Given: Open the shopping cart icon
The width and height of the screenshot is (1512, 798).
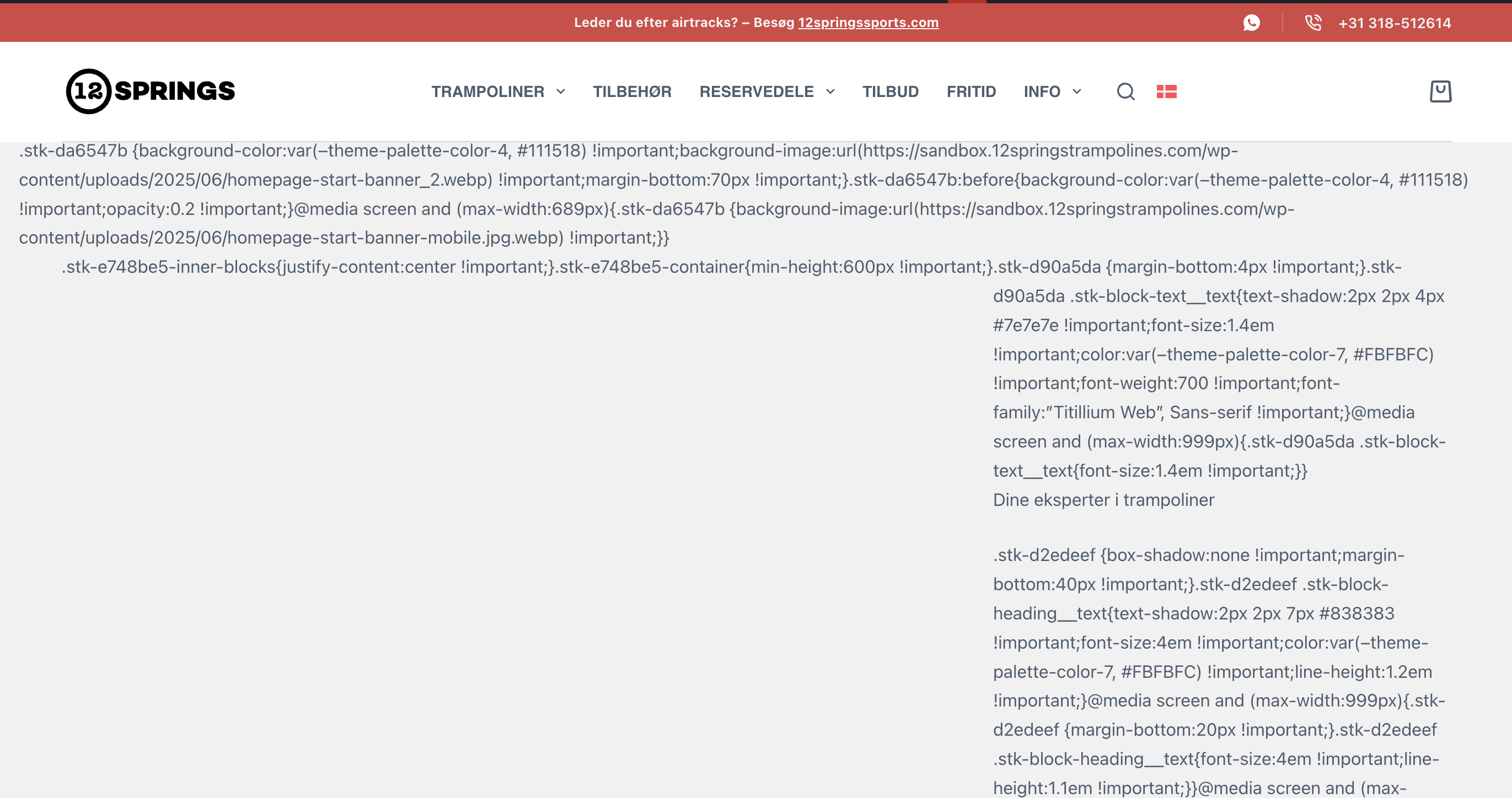Looking at the screenshot, I should point(1440,91).
